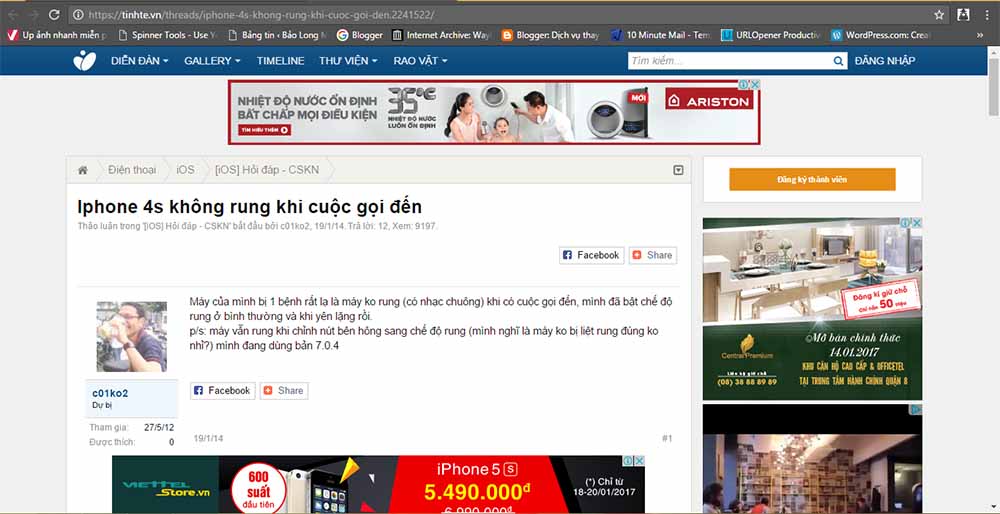Image resolution: width=1000 pixels, height=514 pixels.
Task: Click top Facebook share button
Action: [592, 255]
